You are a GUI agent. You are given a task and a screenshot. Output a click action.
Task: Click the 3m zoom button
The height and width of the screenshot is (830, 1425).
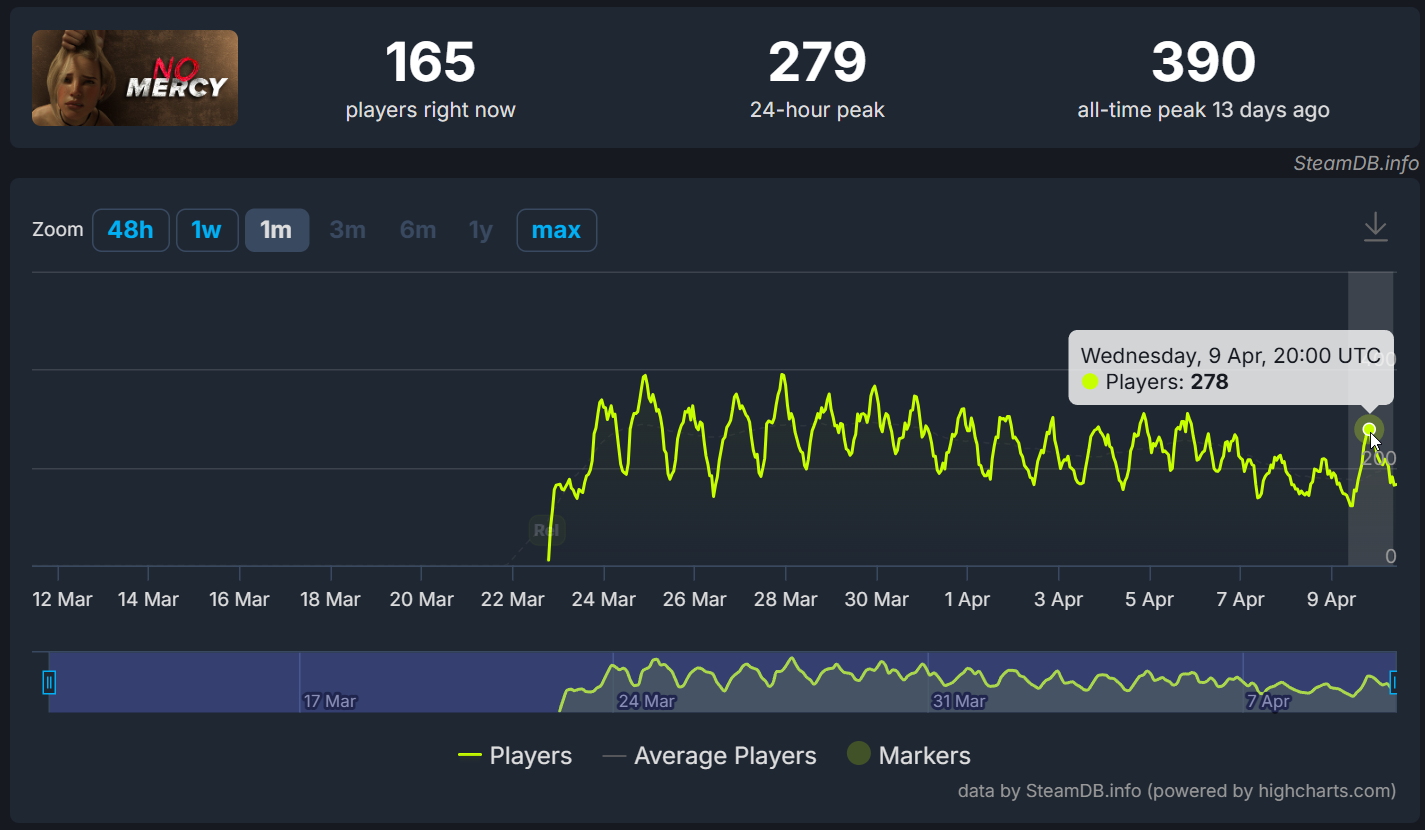pyautogui.click(x=347, y=230)
